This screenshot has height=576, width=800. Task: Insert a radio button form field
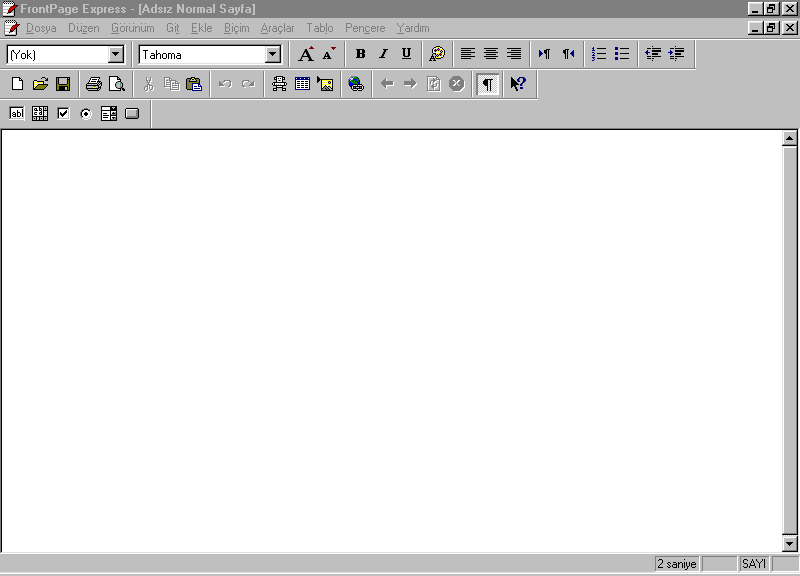click(86, 114)
